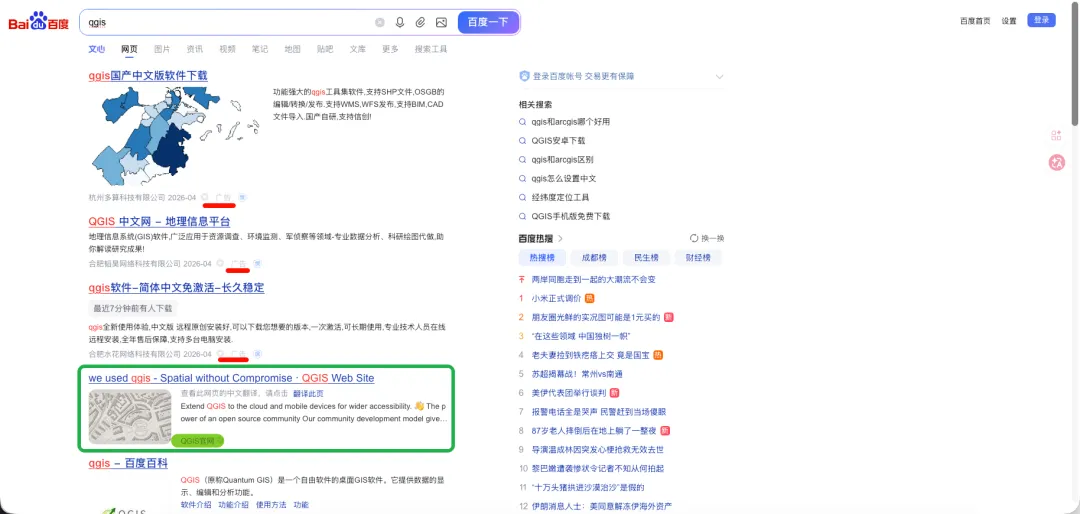
Task: Open the 百度热搜 arrow
Action: click(560, 238)
